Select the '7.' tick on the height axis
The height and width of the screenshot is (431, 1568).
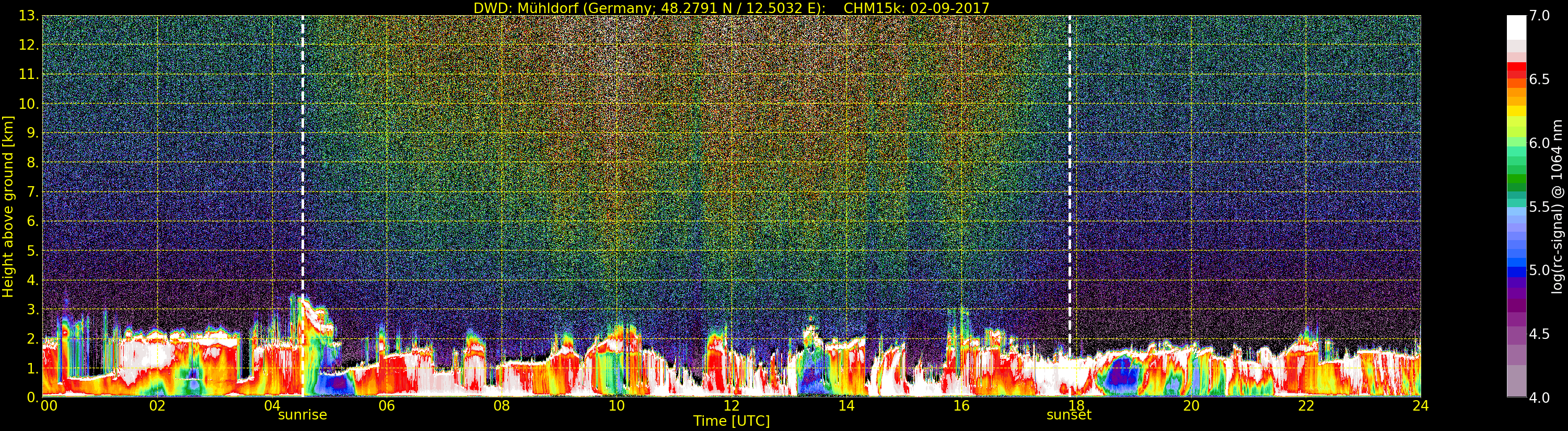(32, 192)
